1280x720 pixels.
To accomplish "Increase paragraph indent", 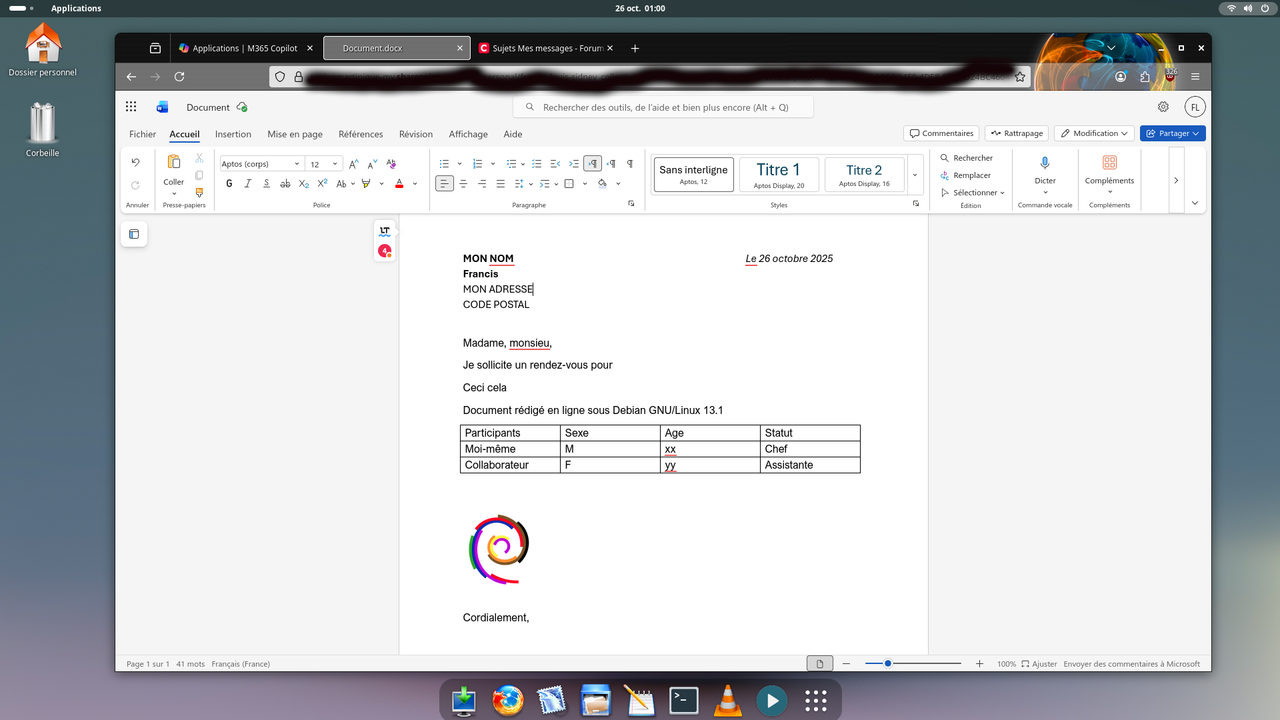I will coord(573,164).
